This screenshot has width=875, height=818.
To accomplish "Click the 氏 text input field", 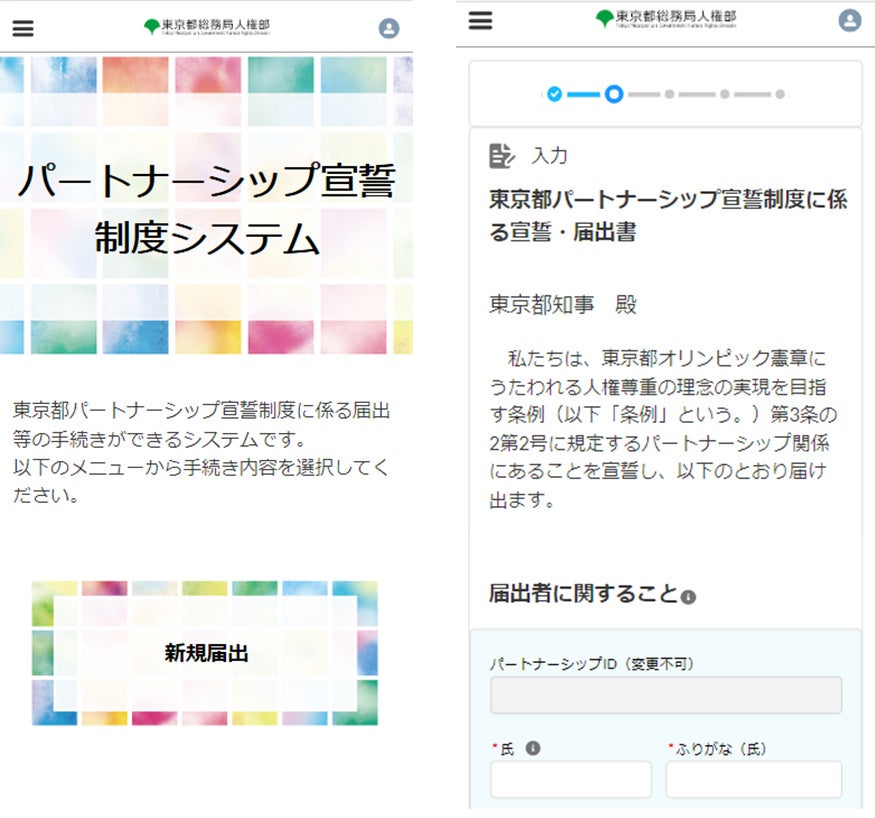I will point(571,778).
